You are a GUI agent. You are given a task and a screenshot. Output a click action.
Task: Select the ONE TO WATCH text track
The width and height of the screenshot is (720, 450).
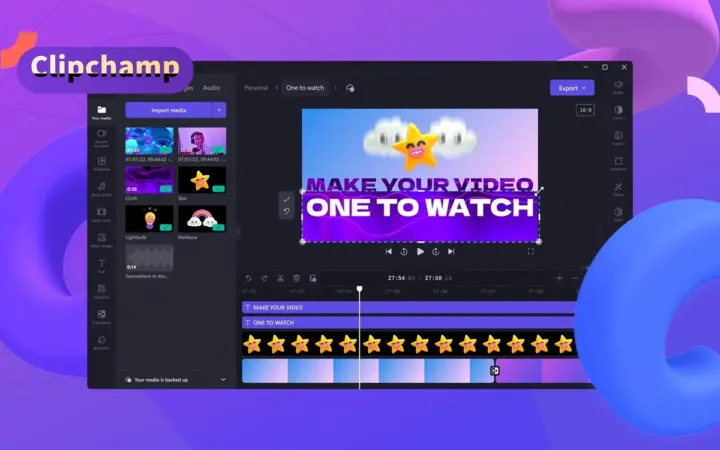409,323
